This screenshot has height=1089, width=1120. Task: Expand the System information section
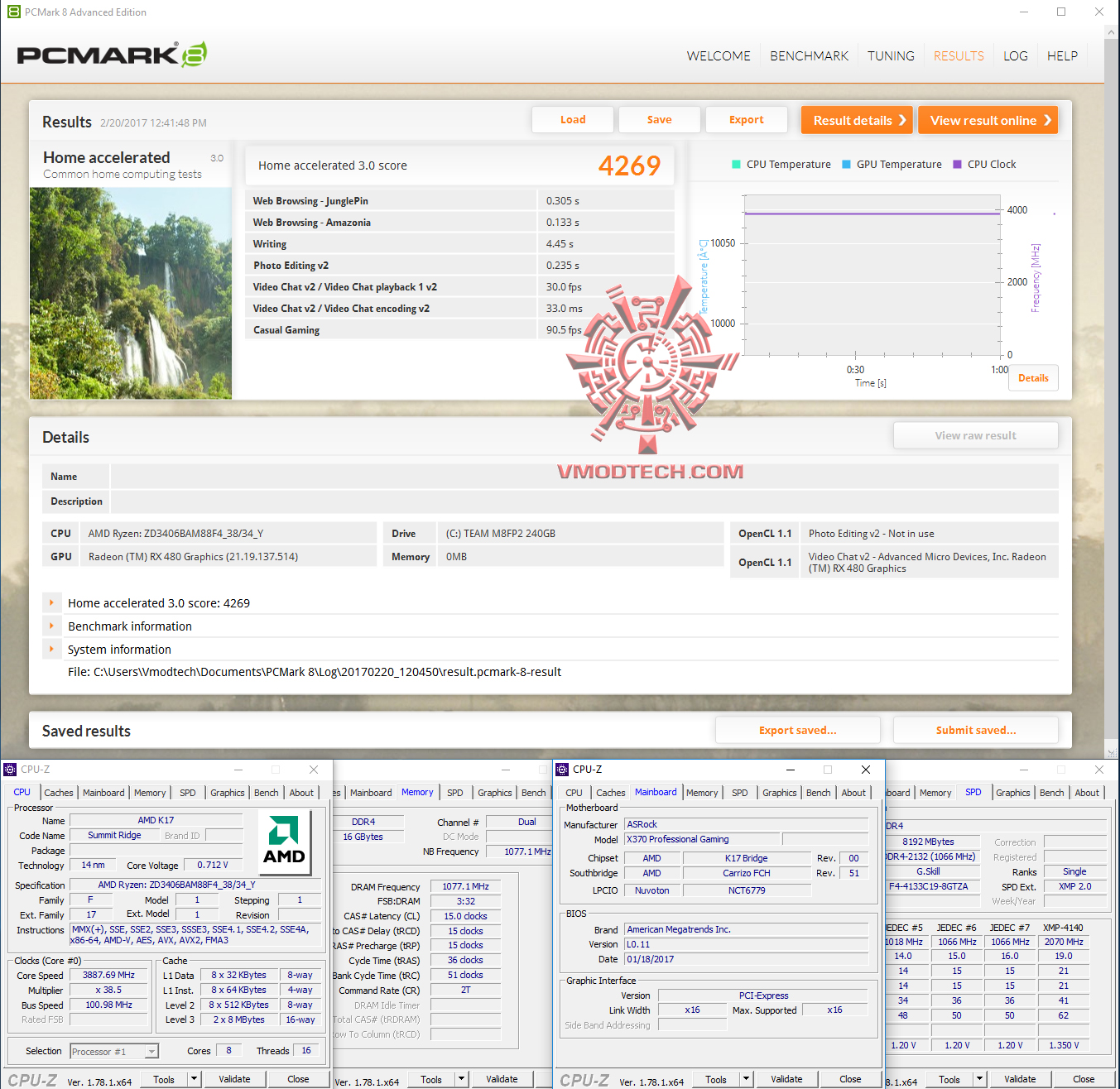51,650
